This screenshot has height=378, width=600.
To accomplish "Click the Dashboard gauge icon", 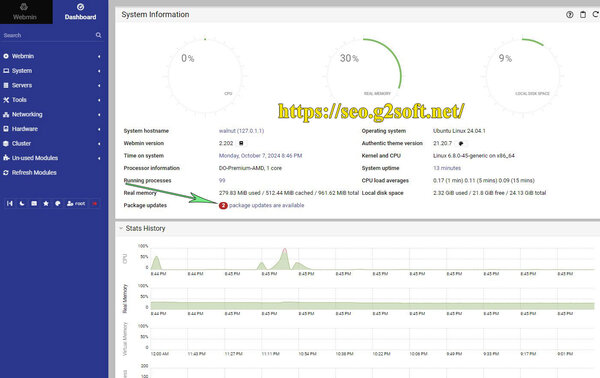I will pyautogui.click(x=80, y=7).
